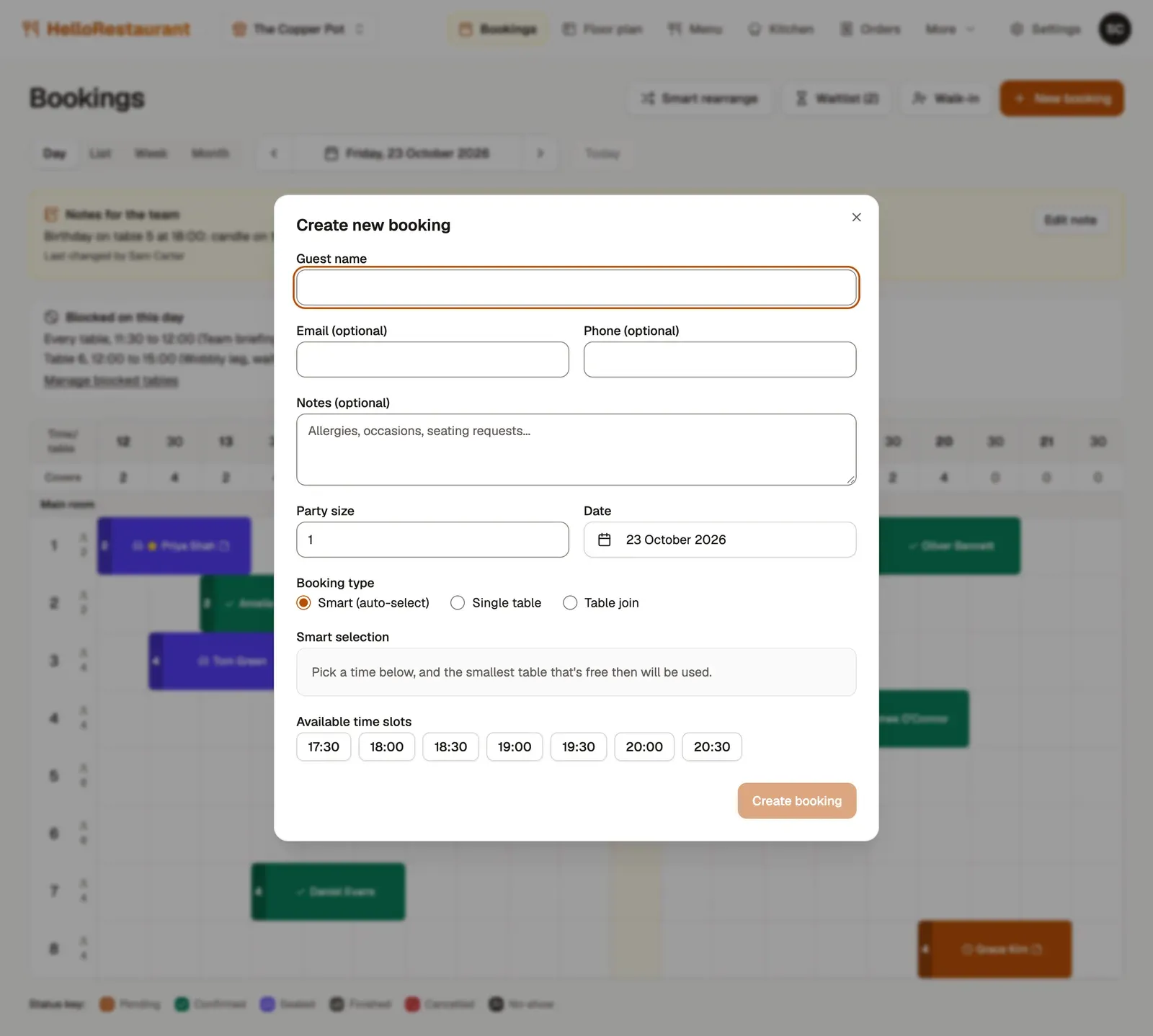This screenshot has width=1153, height=1036.
Task: Click Smart rearrange button
Action: pos(700,98)
